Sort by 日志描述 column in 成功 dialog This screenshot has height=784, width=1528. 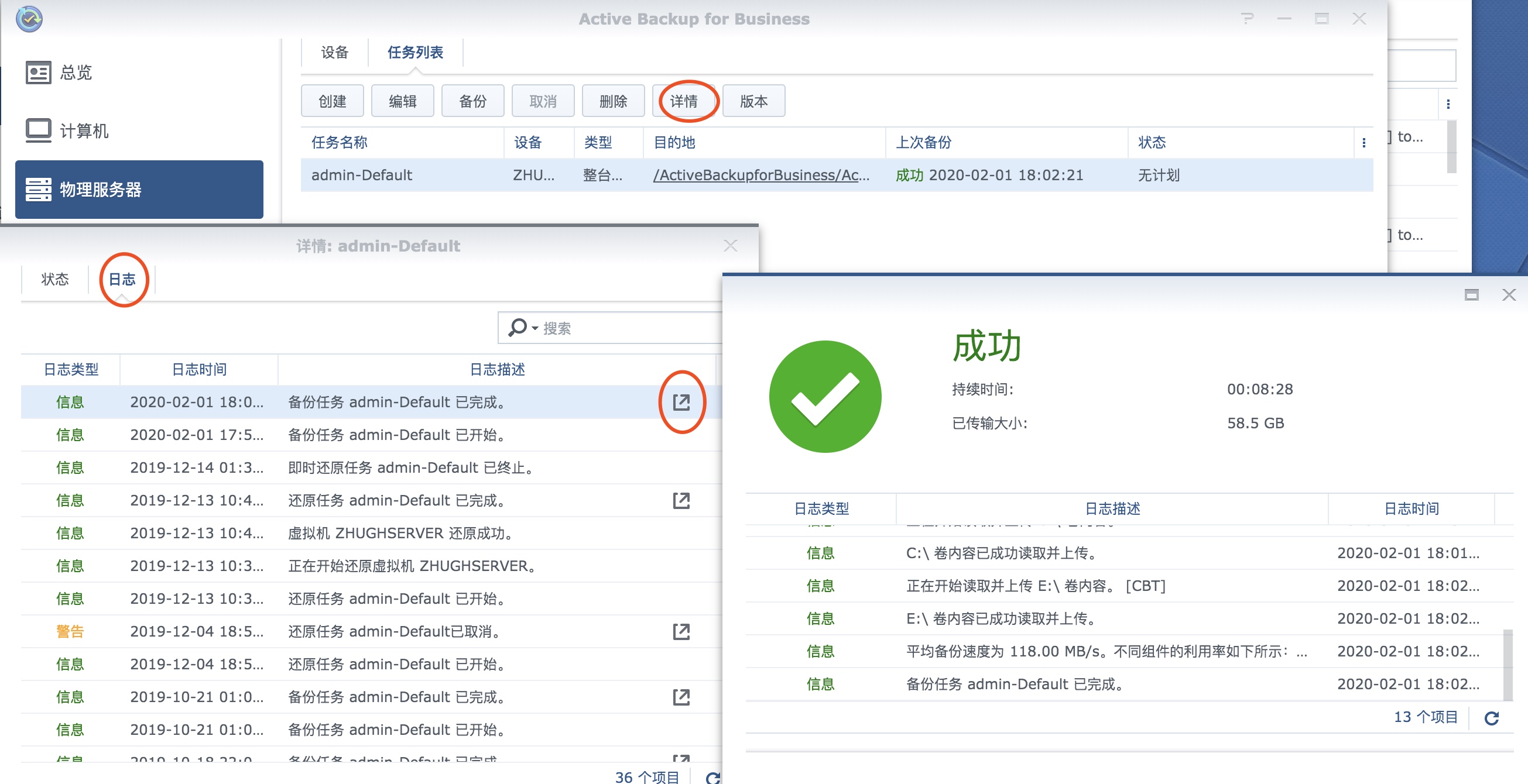tap(1112, 509)
